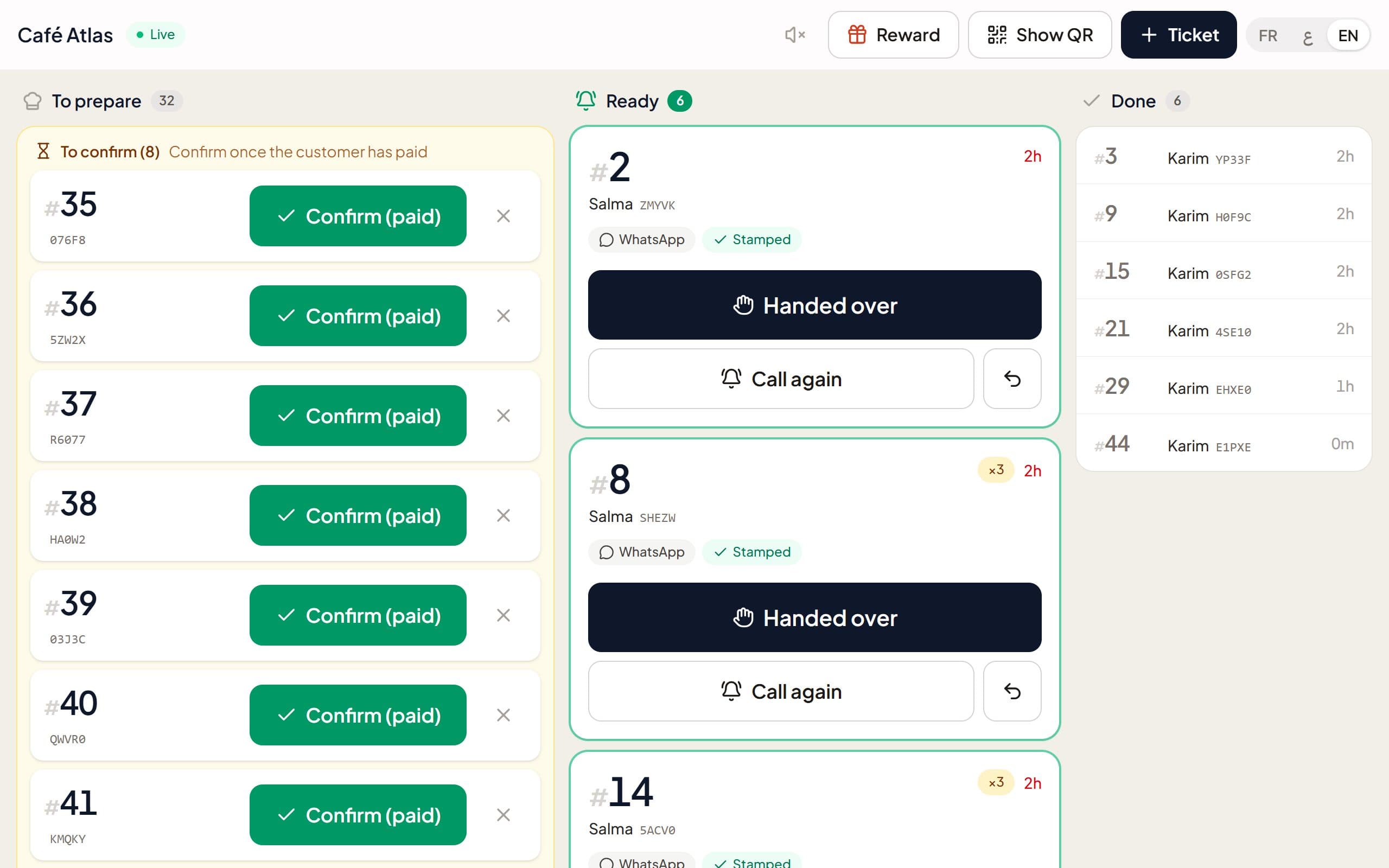This screenshot has height=868, width=1389.
Task: Dismiss ticket #36 with X
Action: (504, 316)
